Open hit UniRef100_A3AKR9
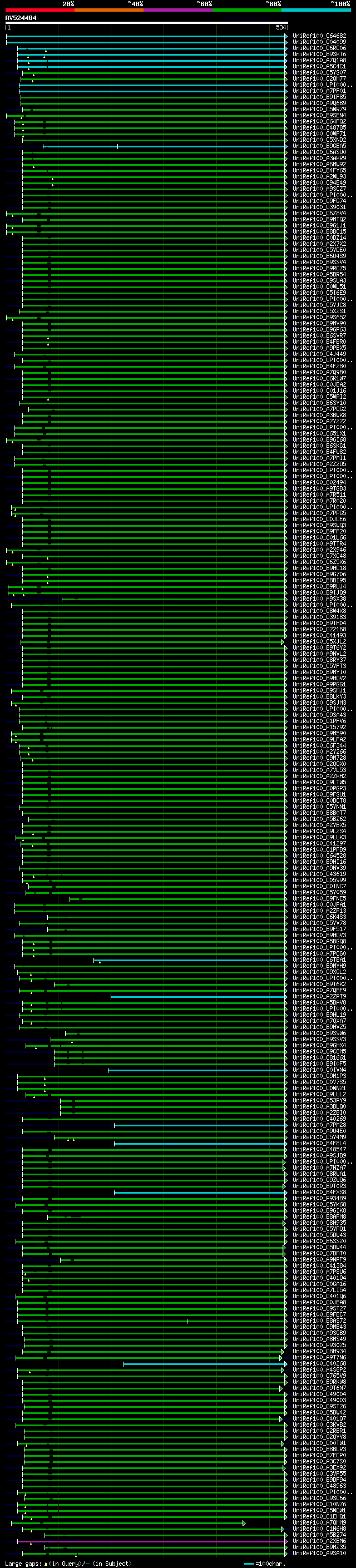Image resolution: width=356 pixels, height=1568 pixels. coord(319,159)
